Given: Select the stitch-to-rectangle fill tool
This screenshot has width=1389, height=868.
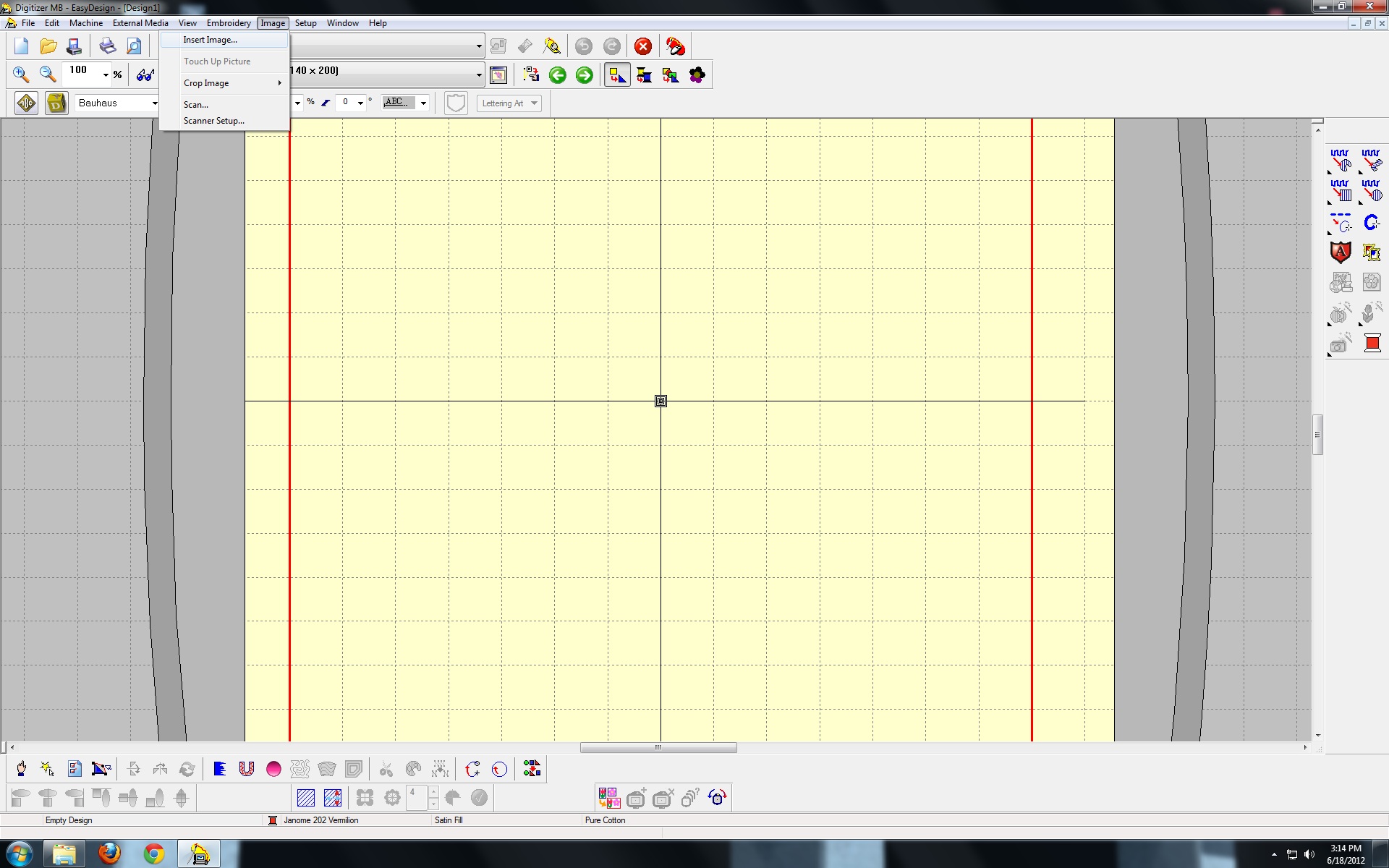Looking at the screenshot, I should point(1341,192).
